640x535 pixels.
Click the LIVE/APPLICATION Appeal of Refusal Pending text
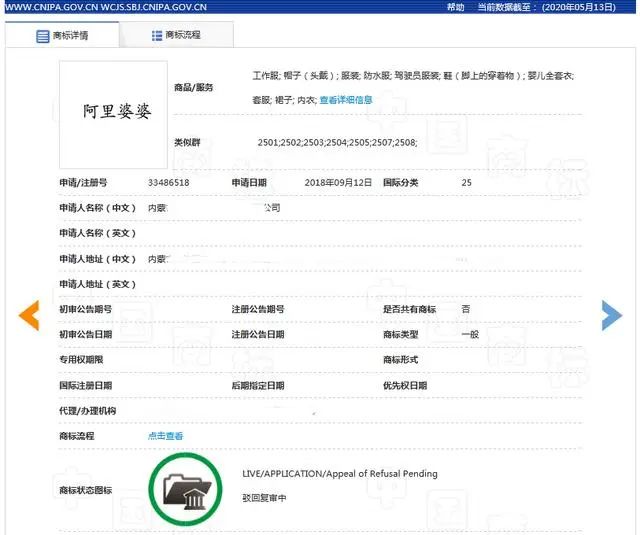339,474
